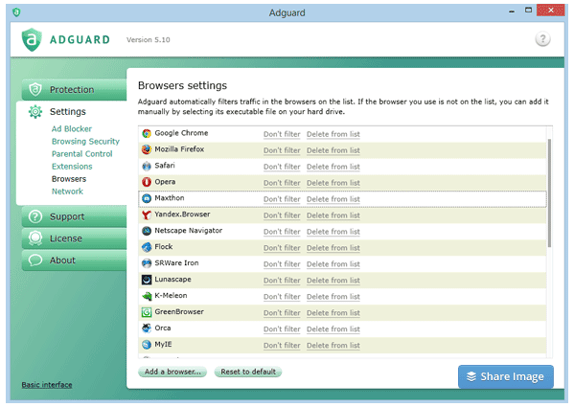
Task: Click Don't filter for Maxthon
Action: [x=282, y=199]
